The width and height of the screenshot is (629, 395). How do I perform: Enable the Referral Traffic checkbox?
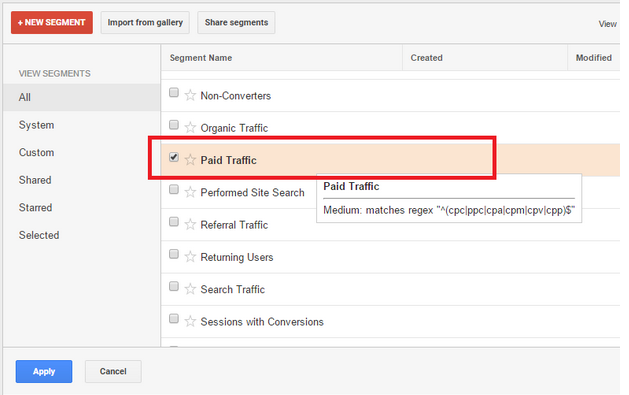(x=174, y=221)
